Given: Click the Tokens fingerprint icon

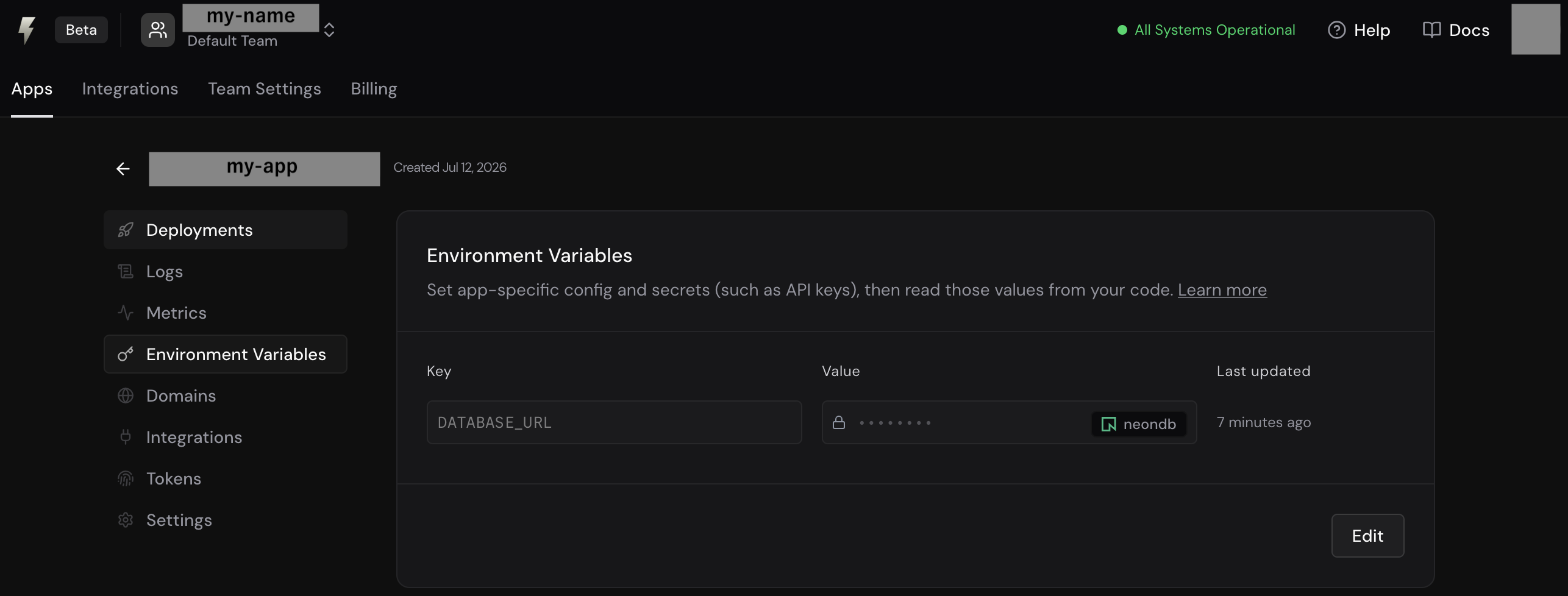Looking at the screenshot, I should tap(126, 478).
